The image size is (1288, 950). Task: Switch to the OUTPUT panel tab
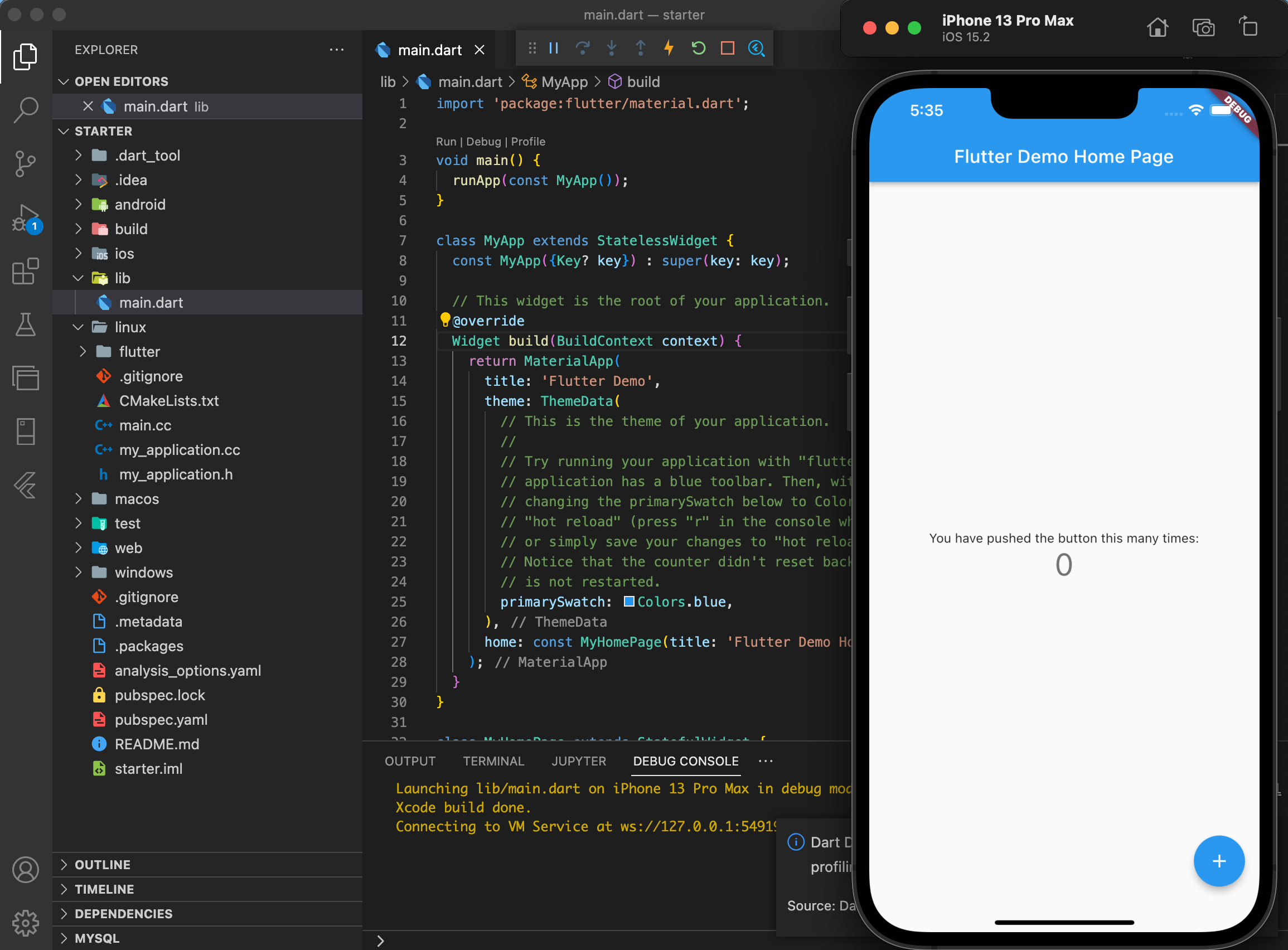[x=410, y=761]
